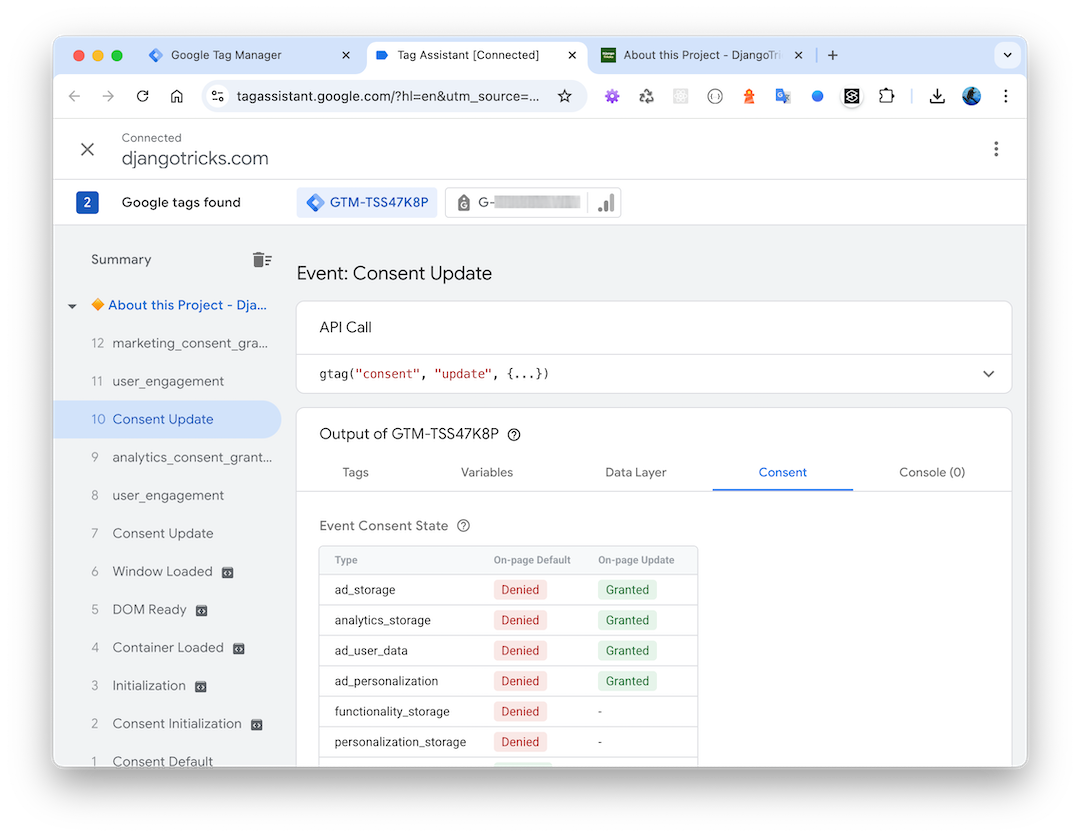Clear the event list with the trash icon
This screenshot has width=1080, height=837.
point(262,260)
